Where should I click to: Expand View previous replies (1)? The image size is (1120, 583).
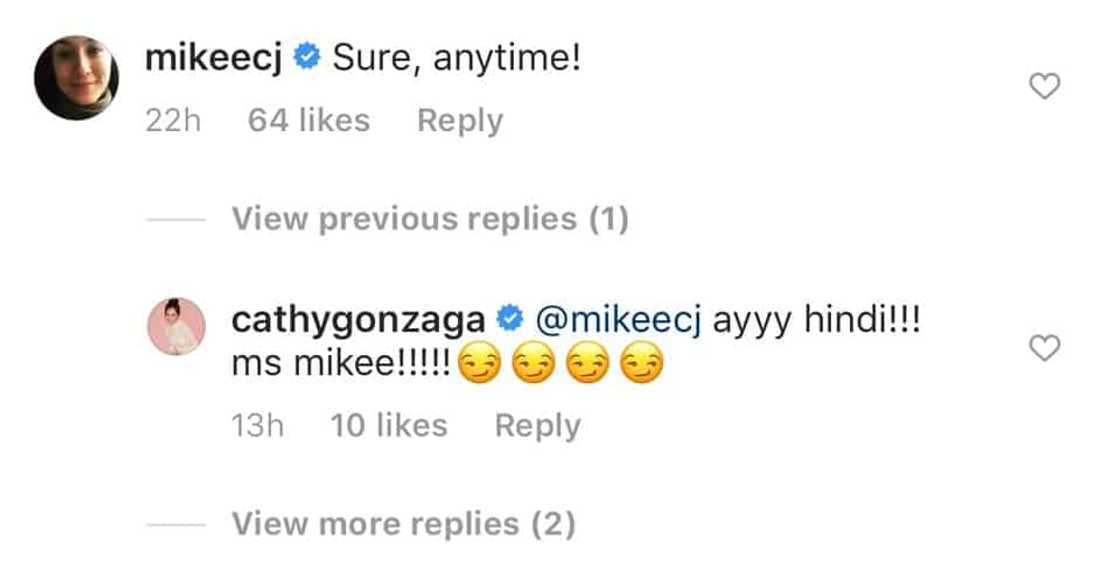(430, 219)
